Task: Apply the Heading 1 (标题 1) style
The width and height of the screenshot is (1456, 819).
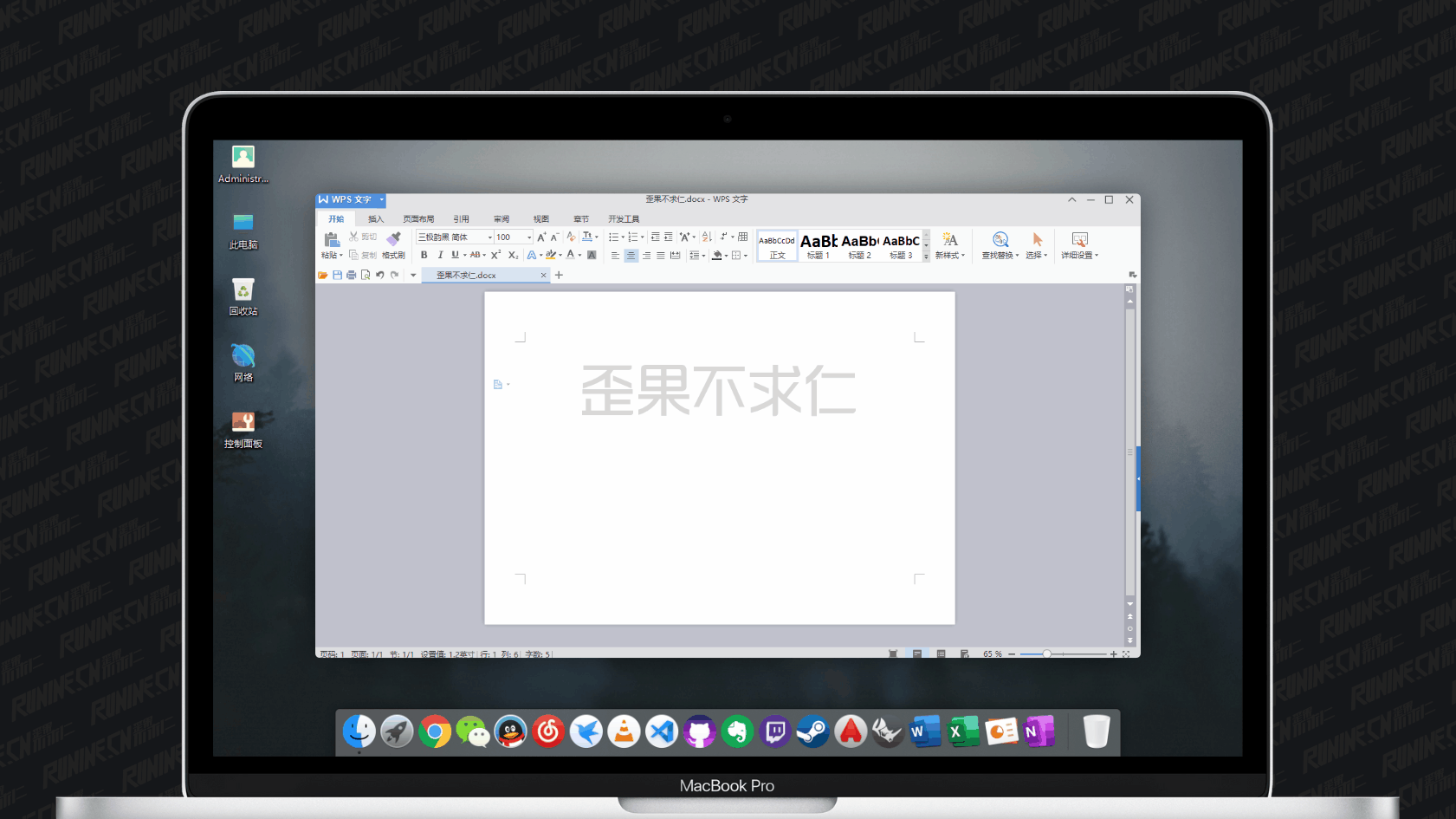Action: pyautogui.click(x=819, y=246)
